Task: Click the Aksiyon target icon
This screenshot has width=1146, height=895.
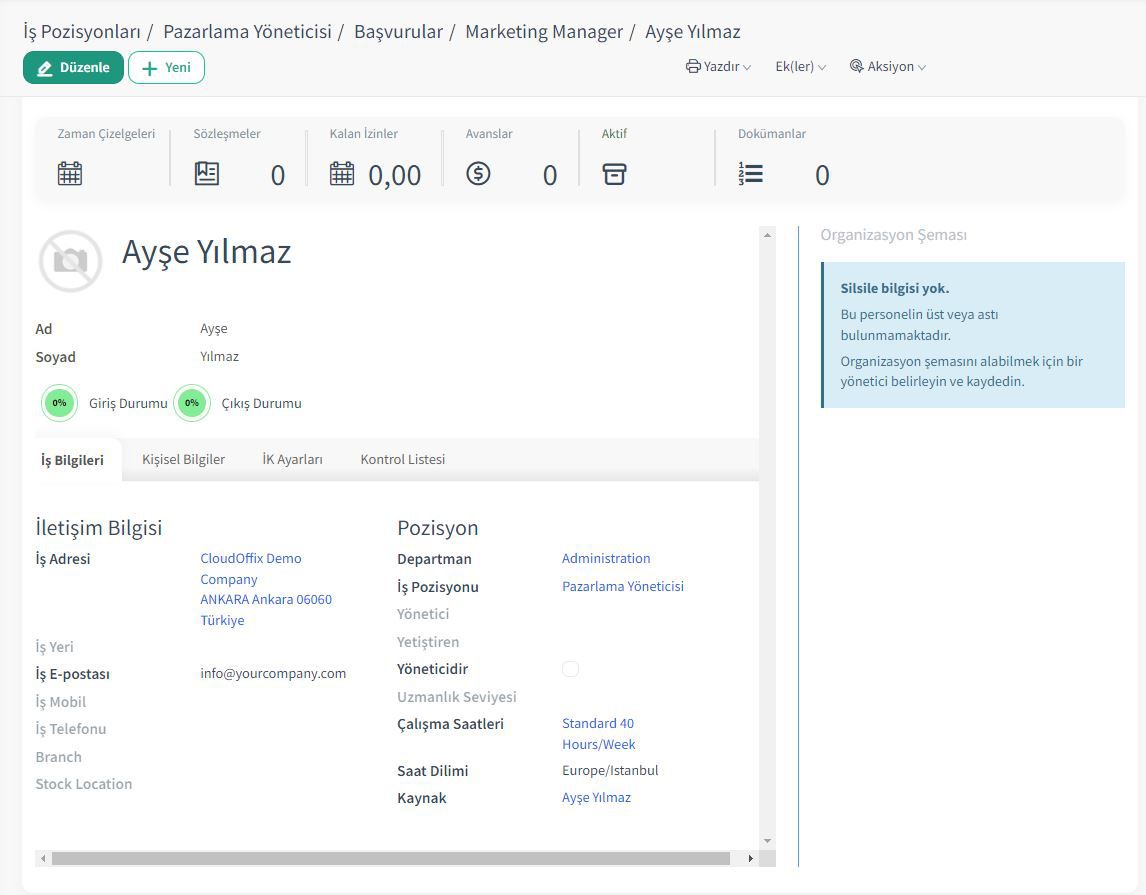Action: (857, 66)
